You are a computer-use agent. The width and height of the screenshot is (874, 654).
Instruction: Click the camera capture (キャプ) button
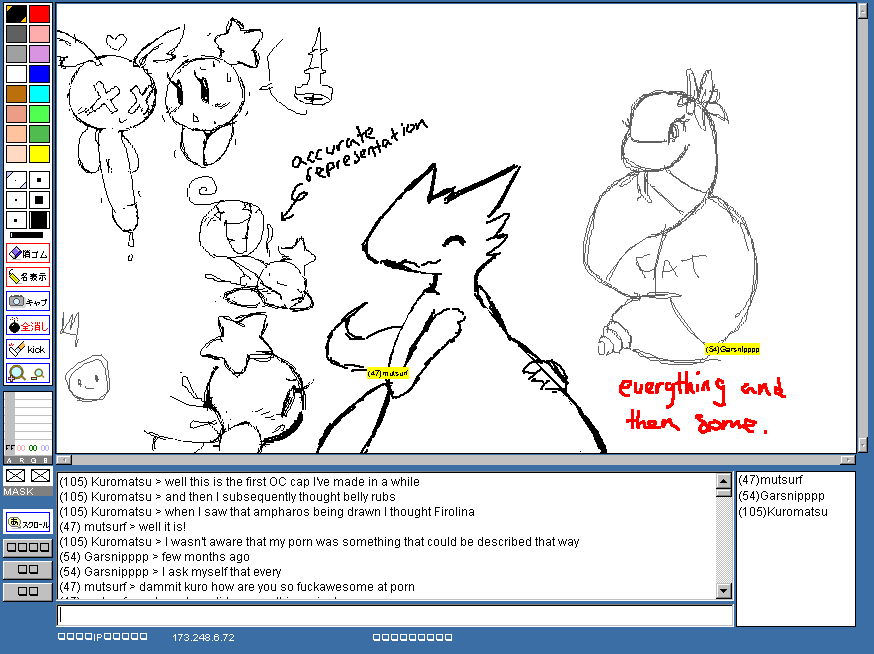(x=28, y=301)
